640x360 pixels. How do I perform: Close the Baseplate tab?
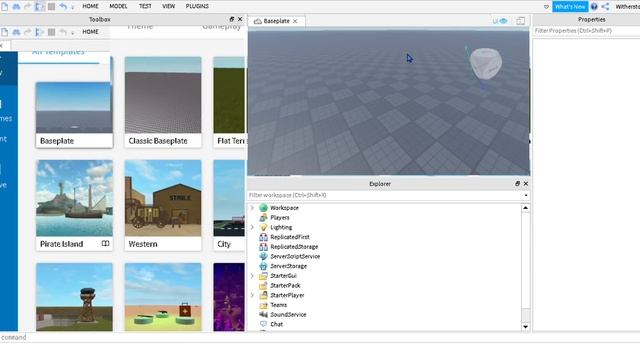pyautogui.click(x=295, y=21)
